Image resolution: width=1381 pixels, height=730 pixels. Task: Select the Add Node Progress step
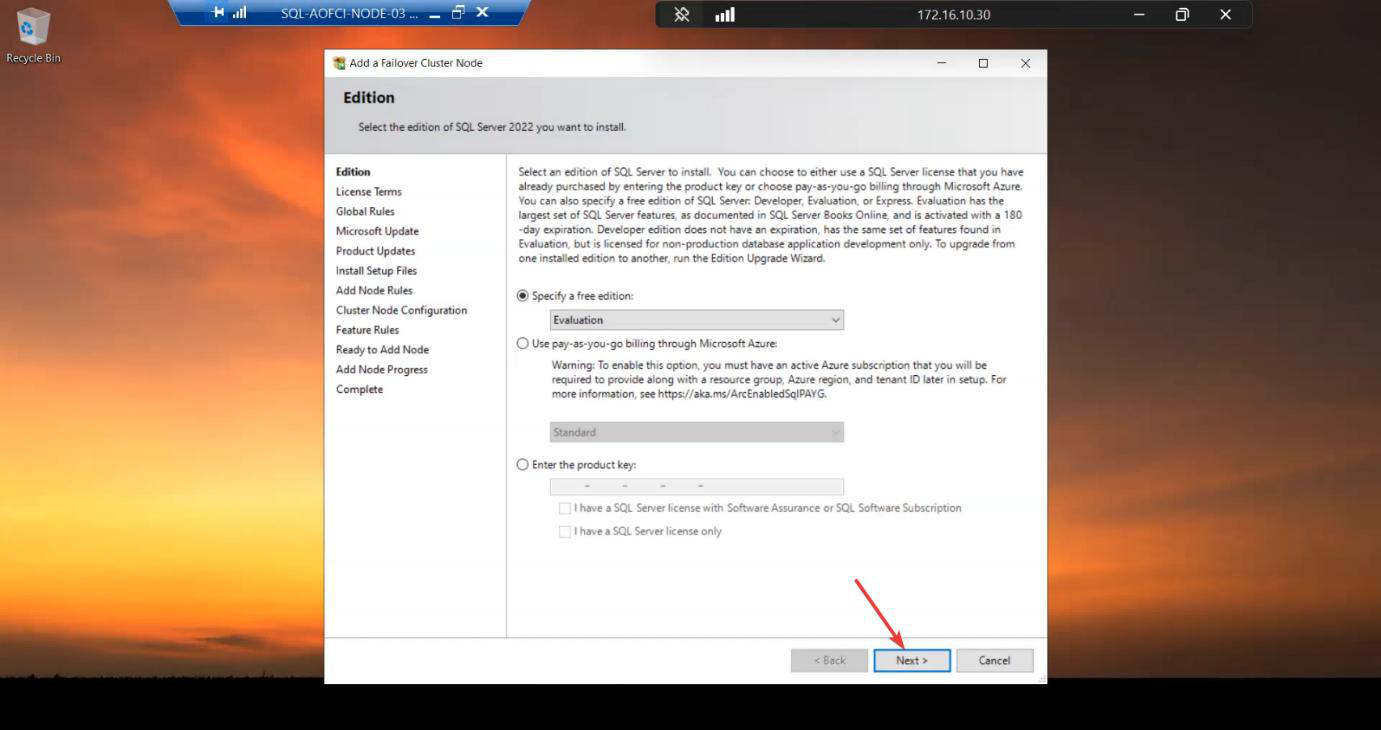pos(381,370)
